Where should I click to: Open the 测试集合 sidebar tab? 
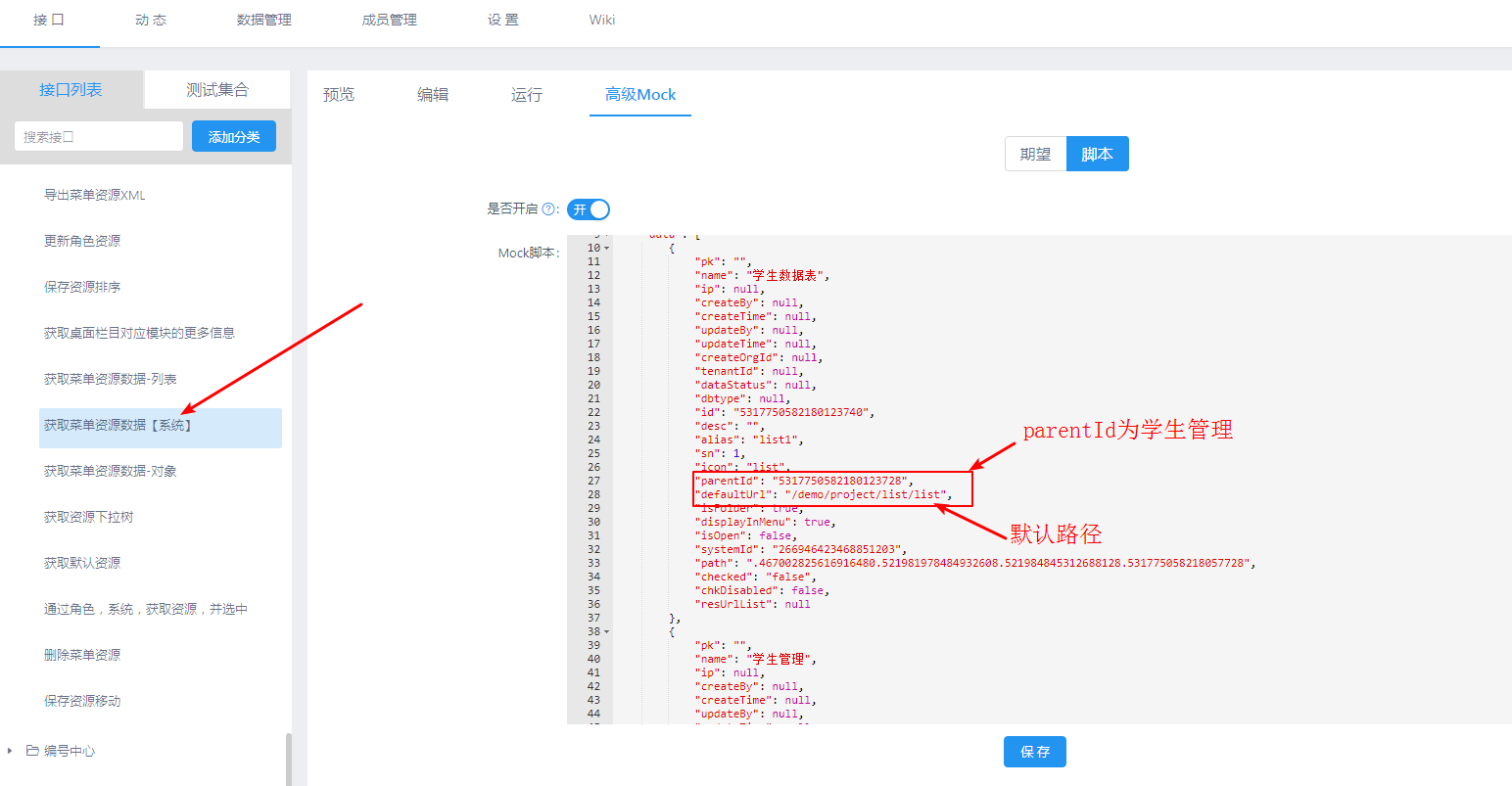tap(217, 90)
